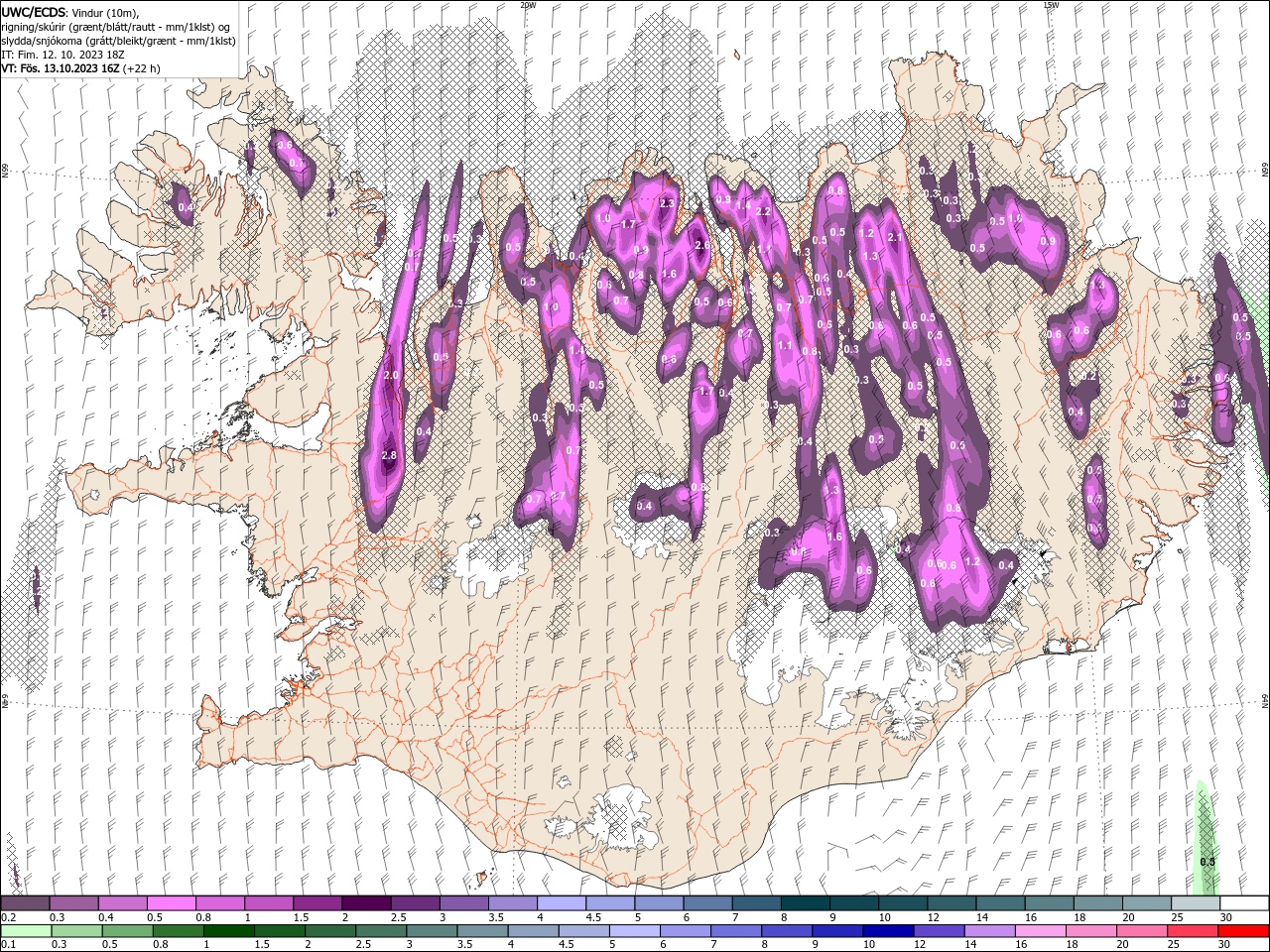The width and height of the screenshot is (1270, 952).
Task: Pick the lower-row swatch between 25 and 30
Action: [x=1193, y=931]
